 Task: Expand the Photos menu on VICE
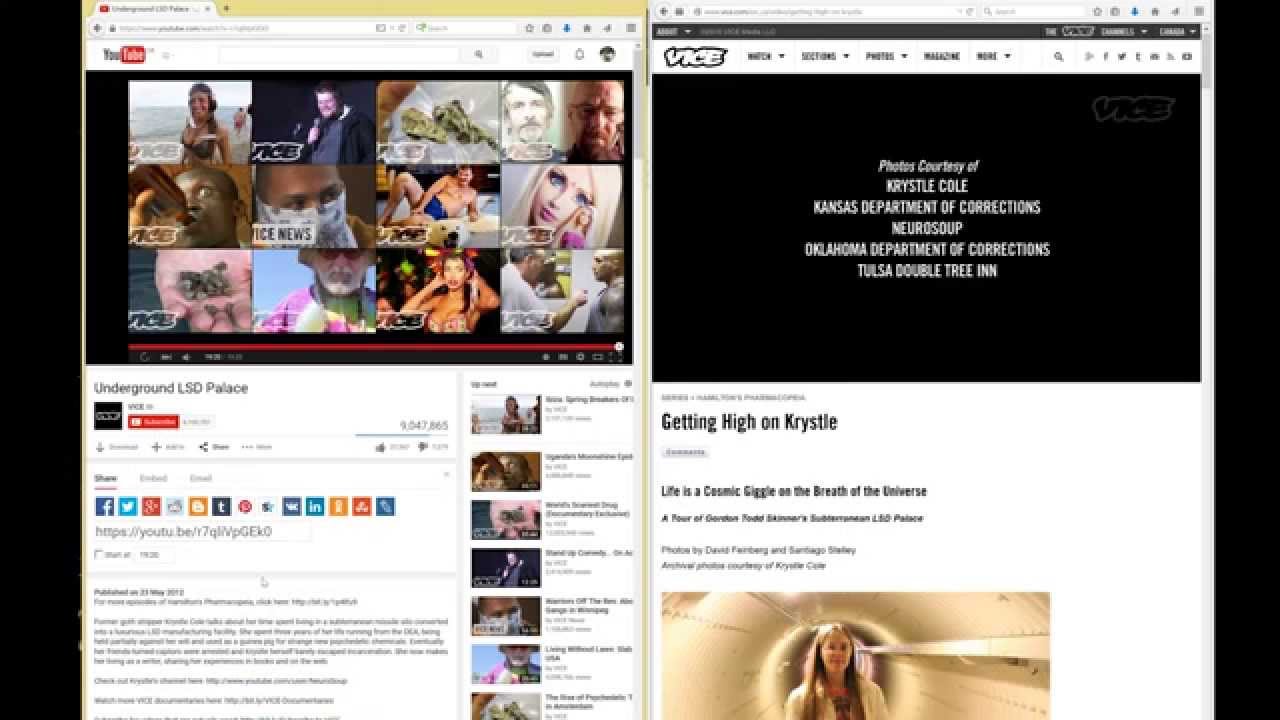point(886,57)
